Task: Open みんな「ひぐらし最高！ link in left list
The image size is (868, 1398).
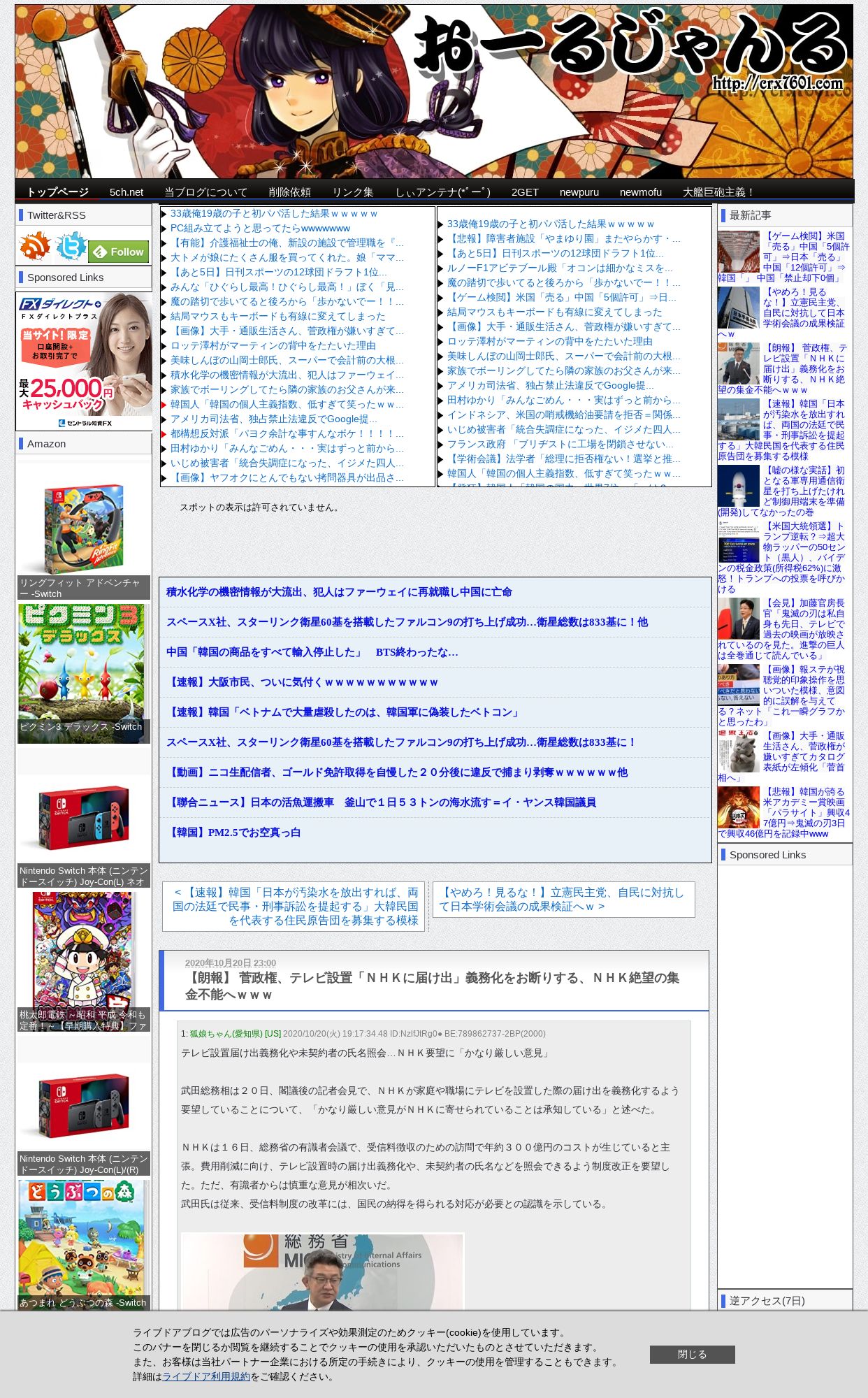Action: [287, 287]
